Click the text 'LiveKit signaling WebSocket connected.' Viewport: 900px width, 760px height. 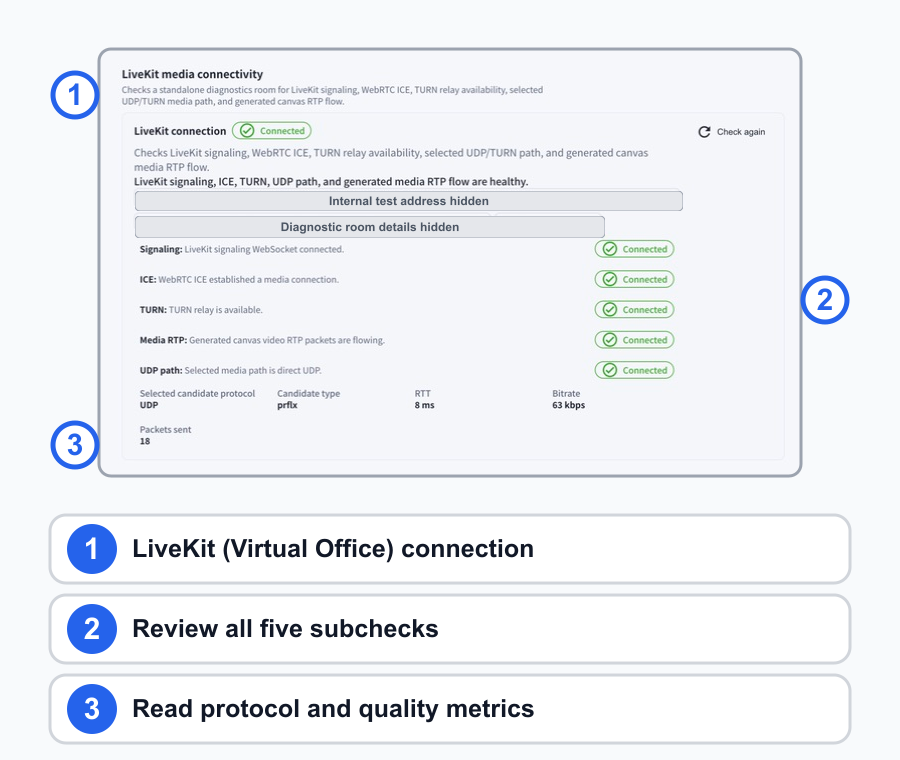pyautogui.click(x=264, y=249)
